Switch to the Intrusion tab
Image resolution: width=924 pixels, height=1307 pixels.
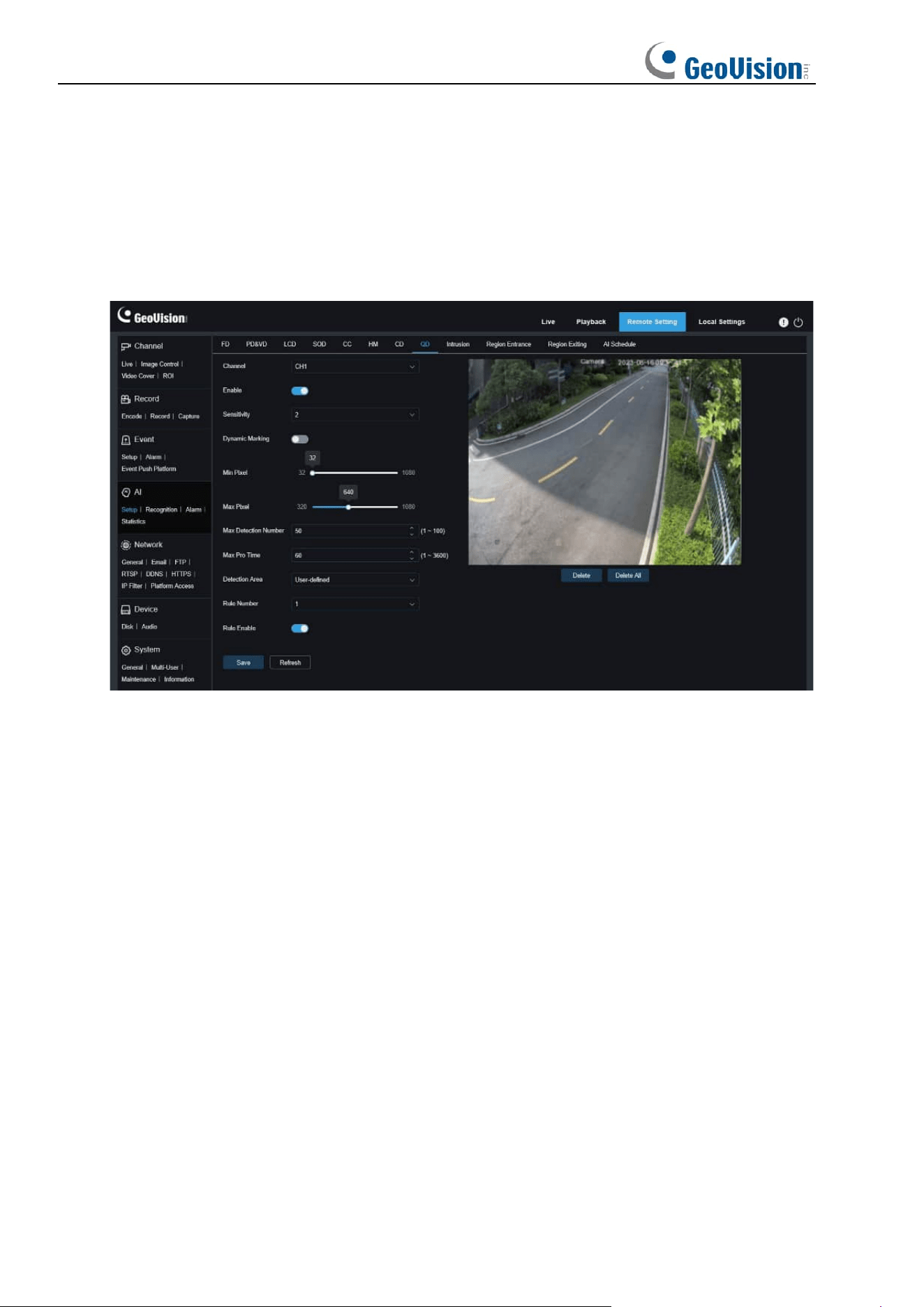click(458, 344)
